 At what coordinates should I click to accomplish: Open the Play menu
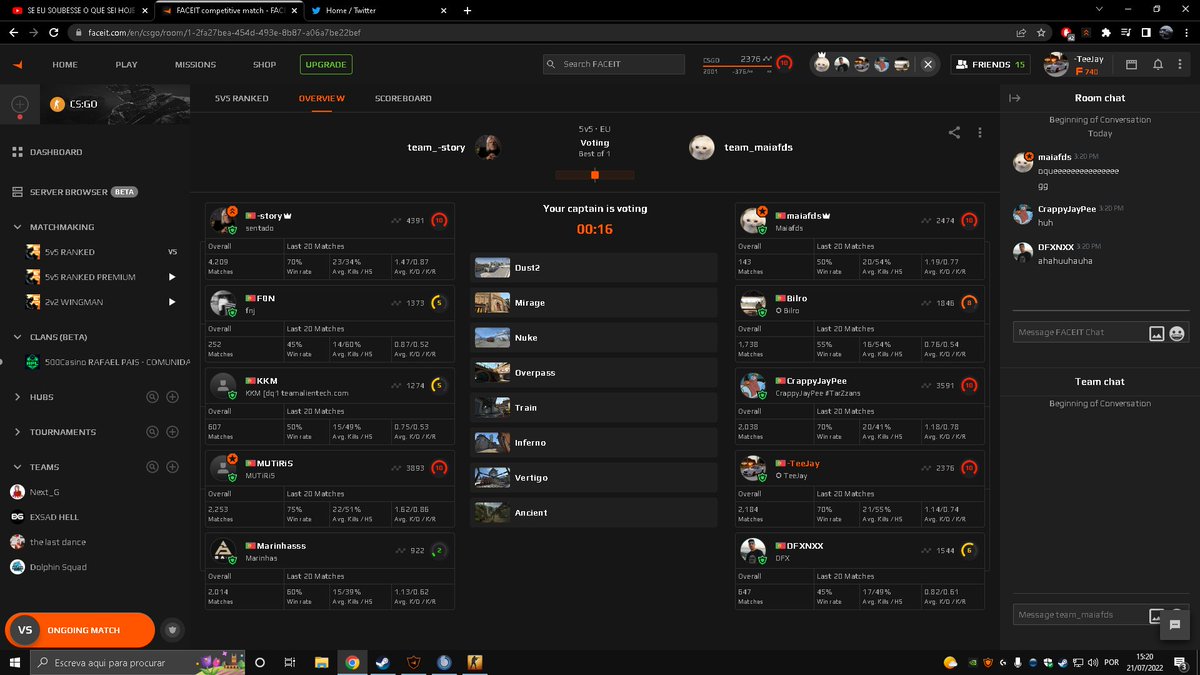tap(127, 65)
